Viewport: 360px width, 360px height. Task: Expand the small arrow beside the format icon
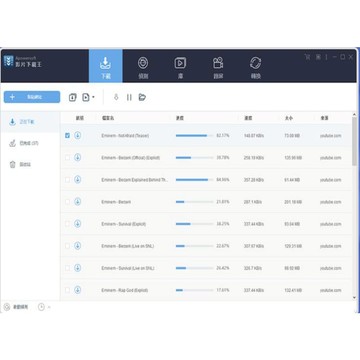tap(93, 97)
